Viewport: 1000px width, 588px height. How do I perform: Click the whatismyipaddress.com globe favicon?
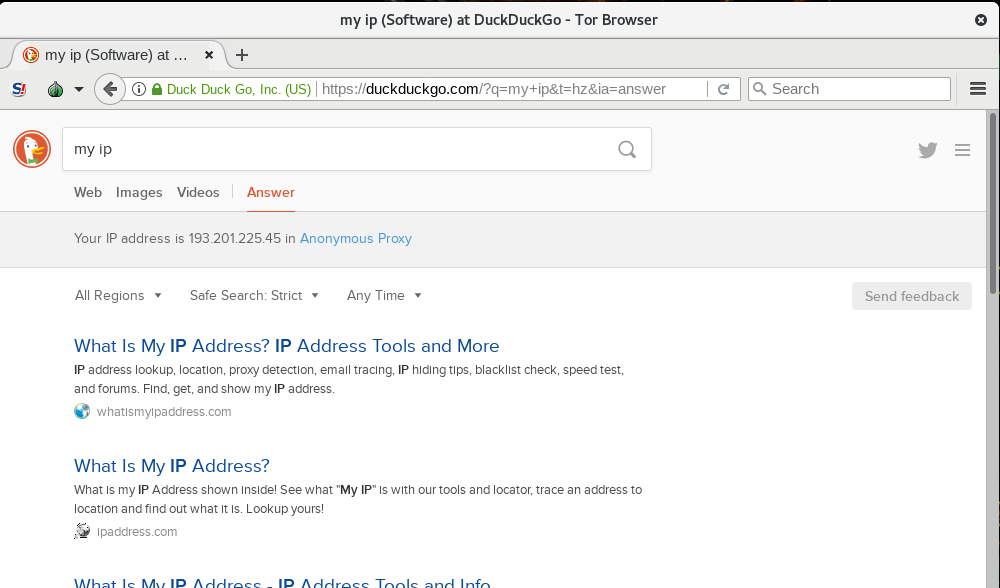tap(82, 411)
